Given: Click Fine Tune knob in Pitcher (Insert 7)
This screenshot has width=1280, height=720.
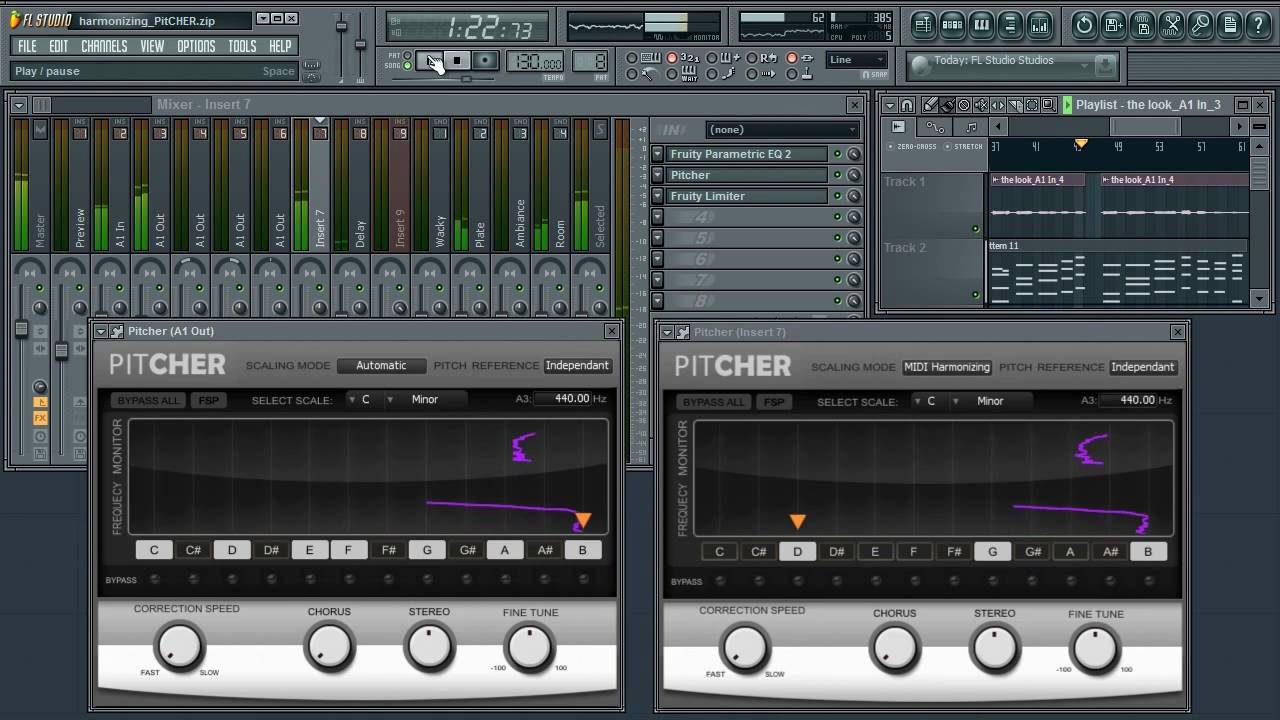Looking at the screenshot, I should click(1095, 649).
